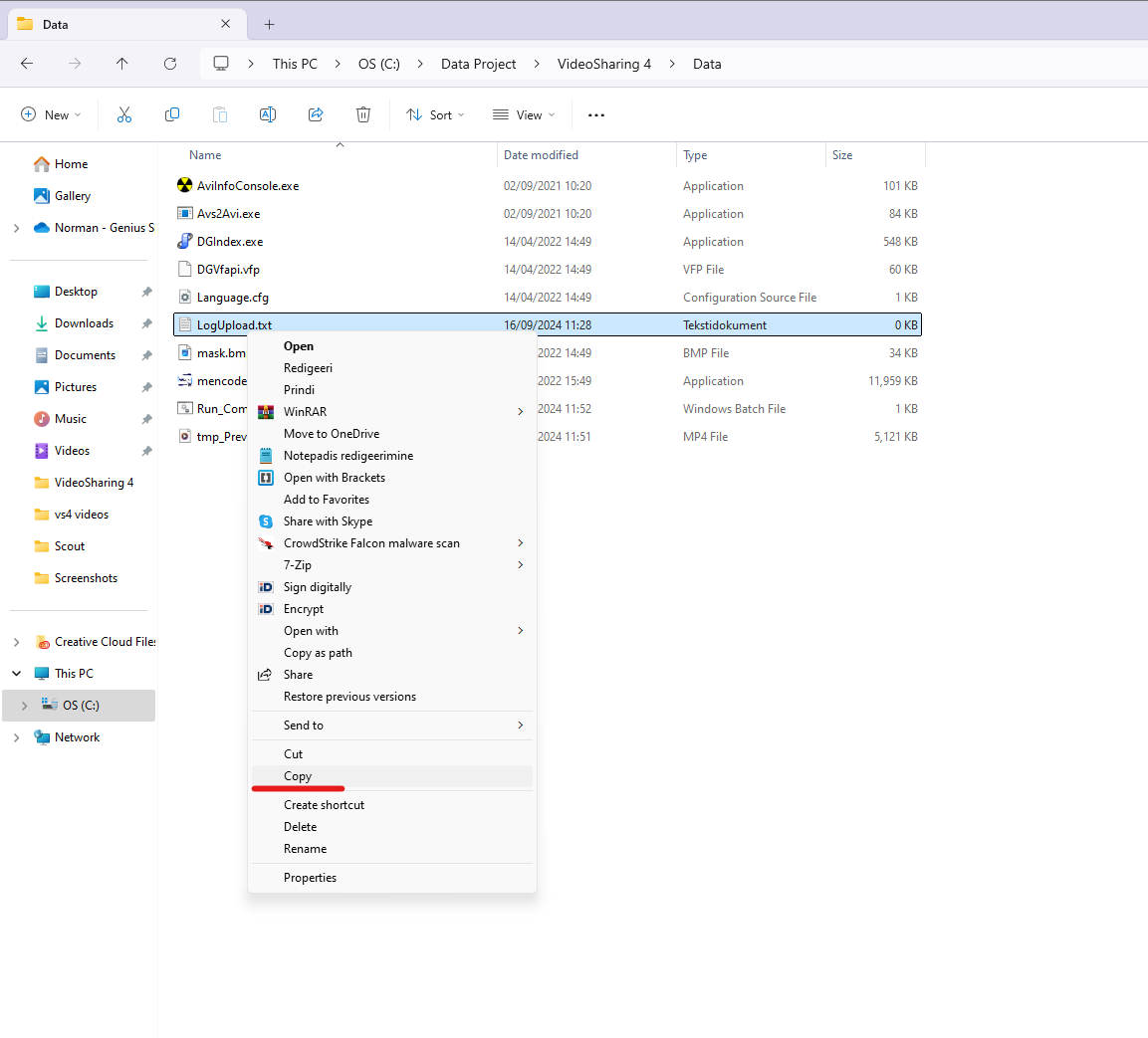The image size is (1148, 1038).
Task: Go up one folder level arrow
Action: pyautogui.click(x=122, y=64)
